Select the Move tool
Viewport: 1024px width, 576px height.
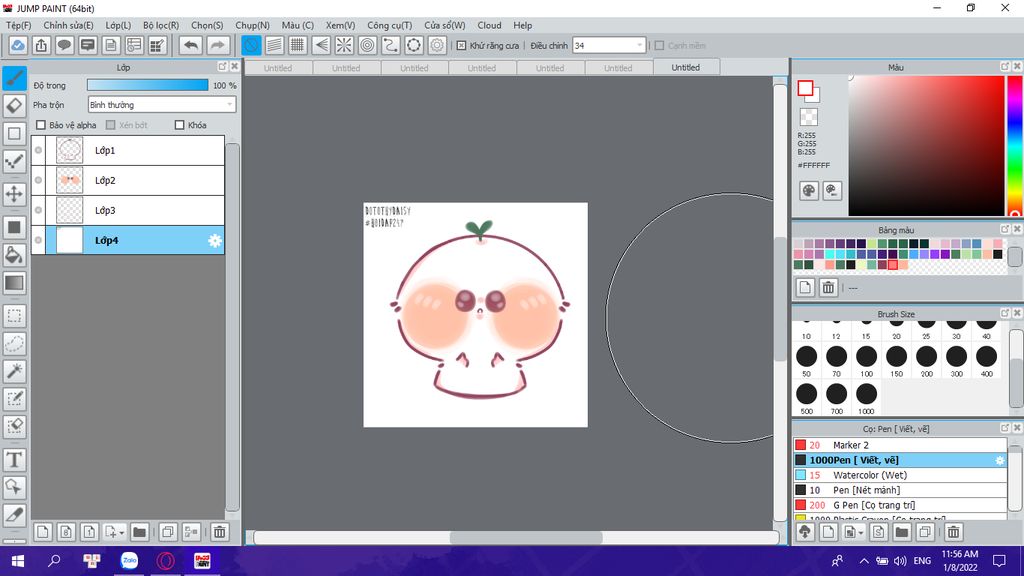14,194
